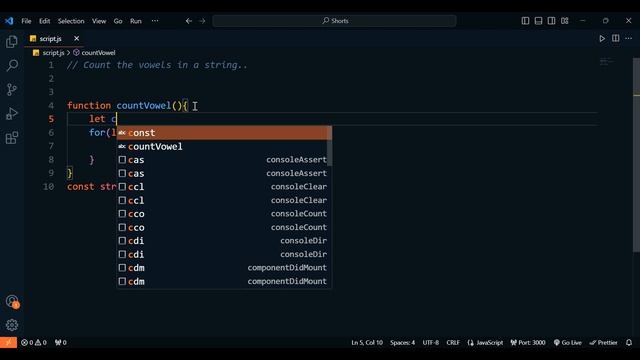Click the Prettier status item
This screenshot has height=360, width=640.
603,342
